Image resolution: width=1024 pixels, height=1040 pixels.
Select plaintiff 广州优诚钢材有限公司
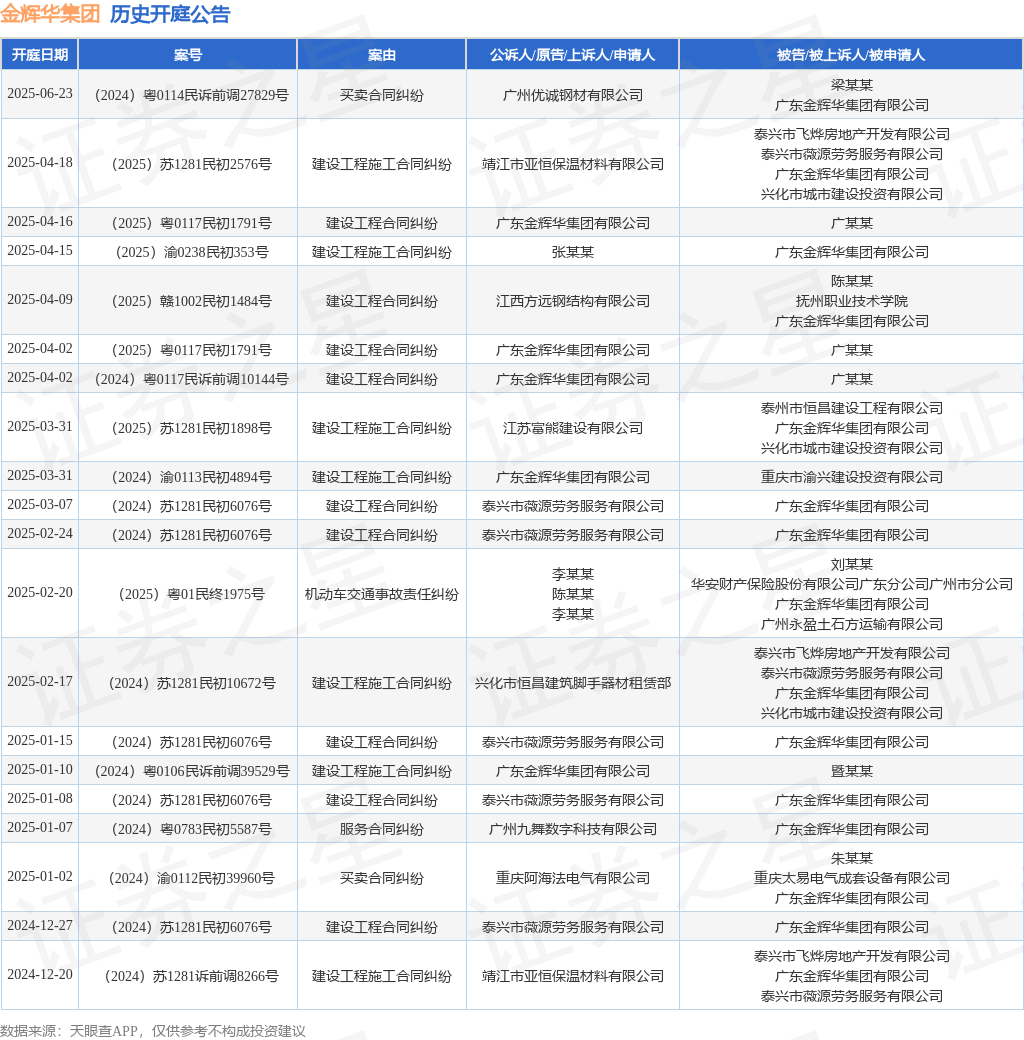[x=572, y=95]
